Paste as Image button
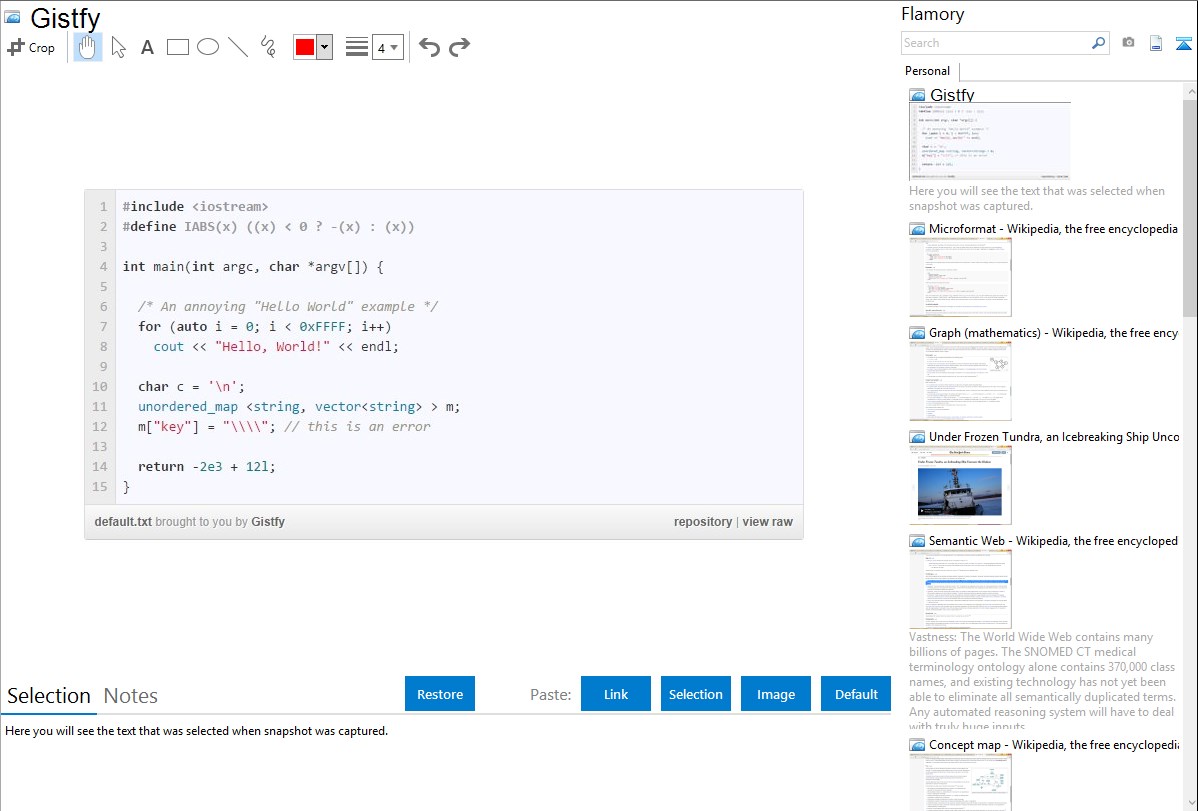 pyautogui.click(x=776, y=694)
